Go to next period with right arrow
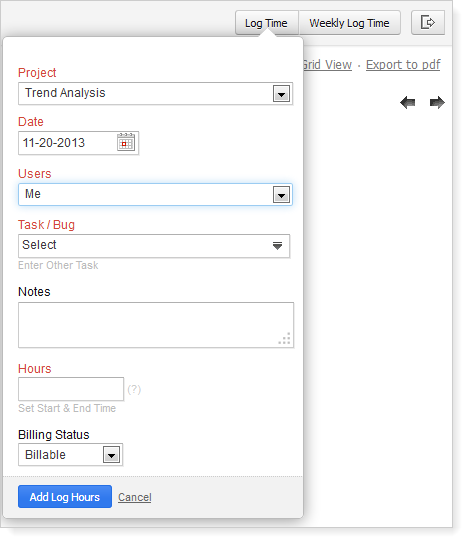The image size is (468, 543). point(437,103)
